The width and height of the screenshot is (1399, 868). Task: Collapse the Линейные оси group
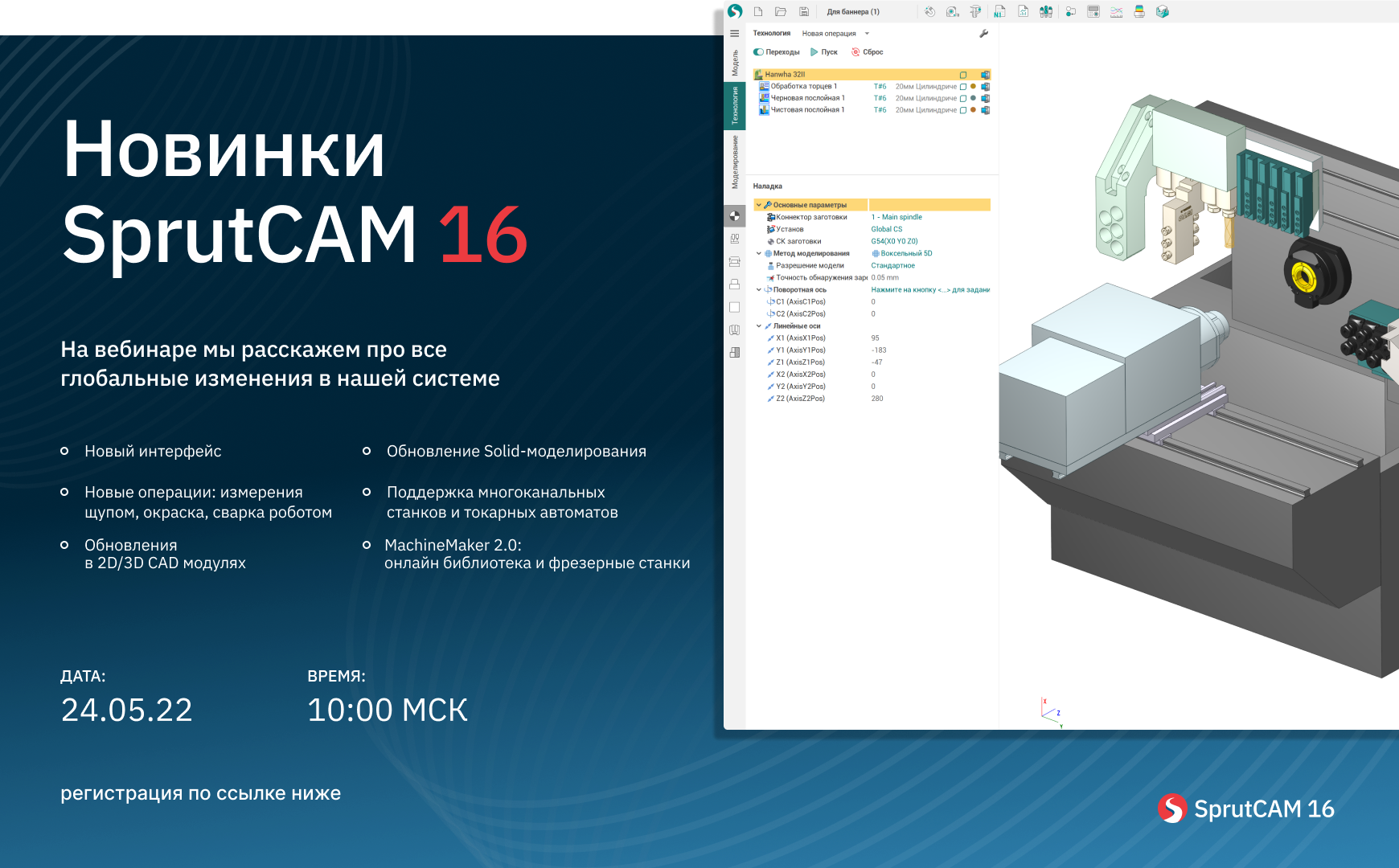coord(758,325)
